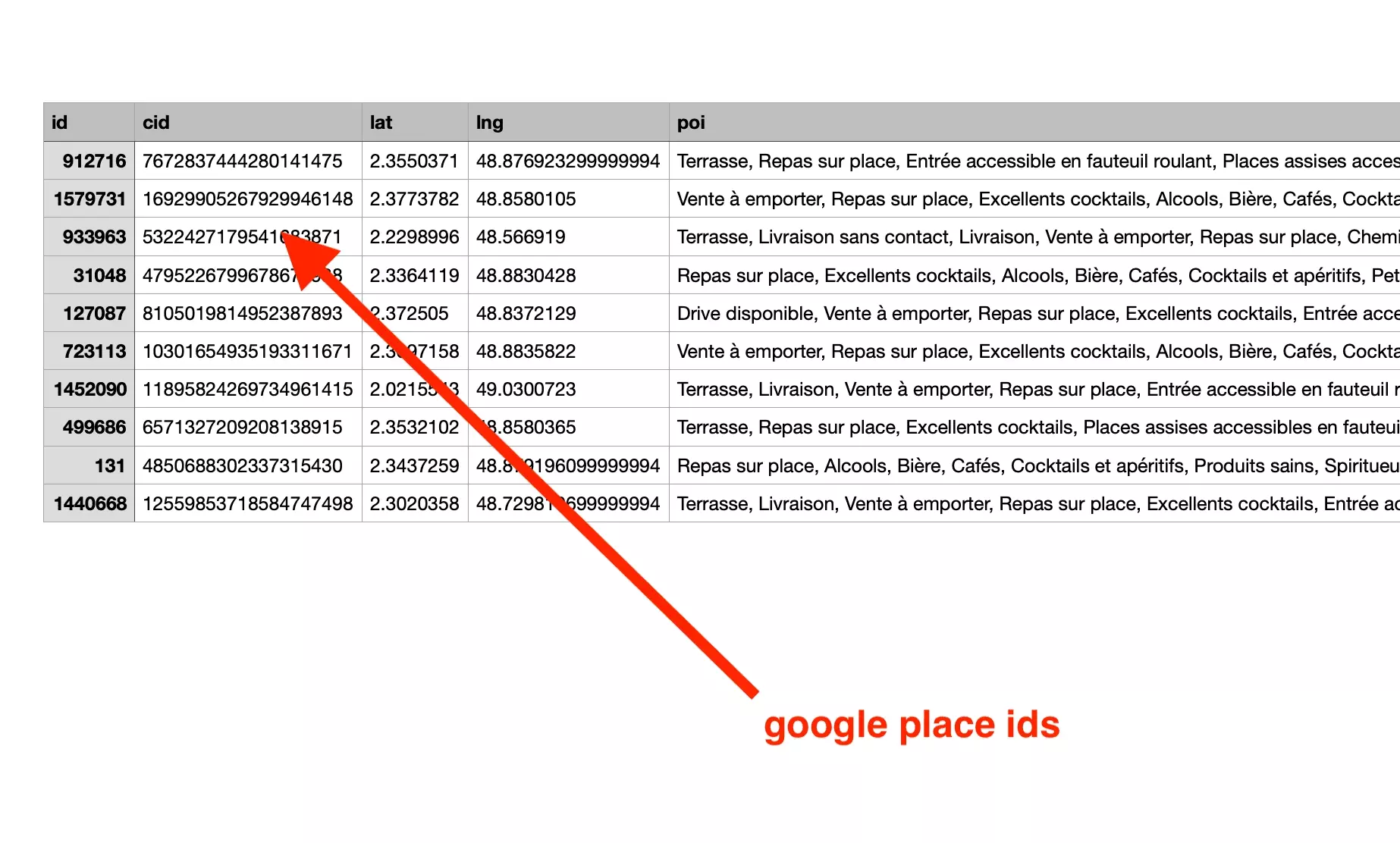Click lng cell 48.8580105
The width and height of the screenshot is (1400, 843).
pos(526,199)
